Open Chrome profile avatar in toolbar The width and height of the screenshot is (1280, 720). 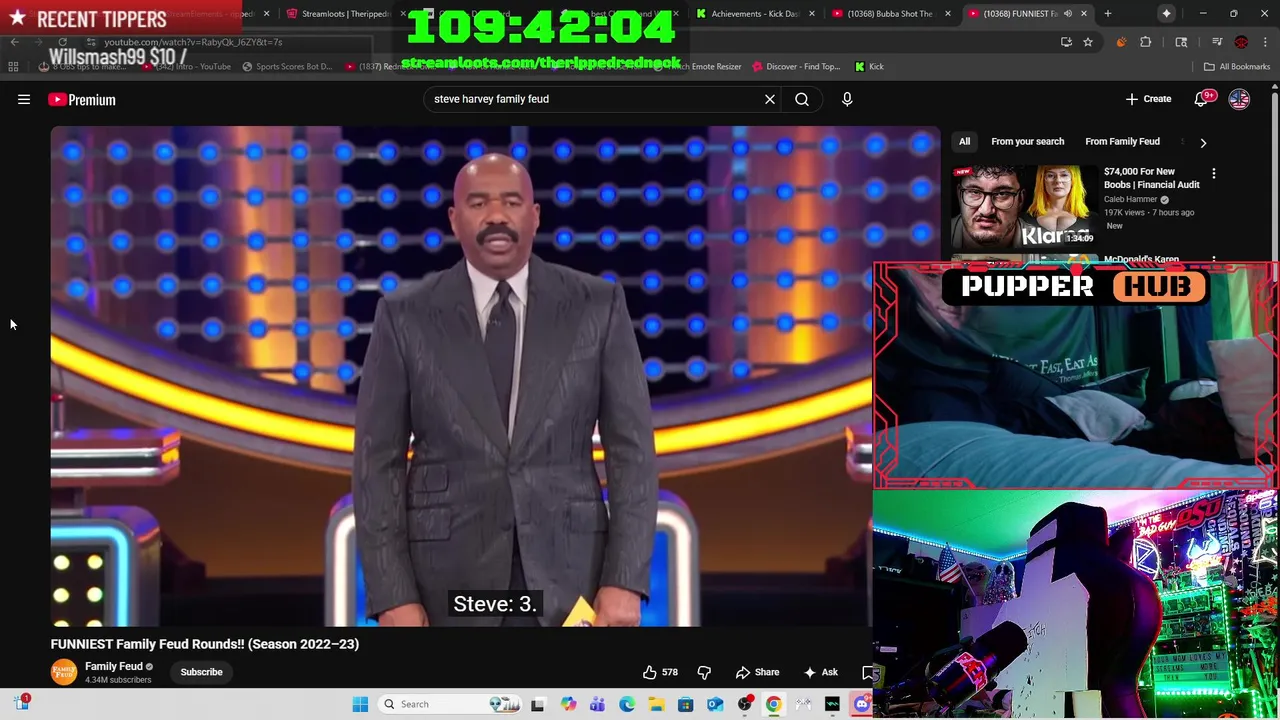click(1241, 42)
